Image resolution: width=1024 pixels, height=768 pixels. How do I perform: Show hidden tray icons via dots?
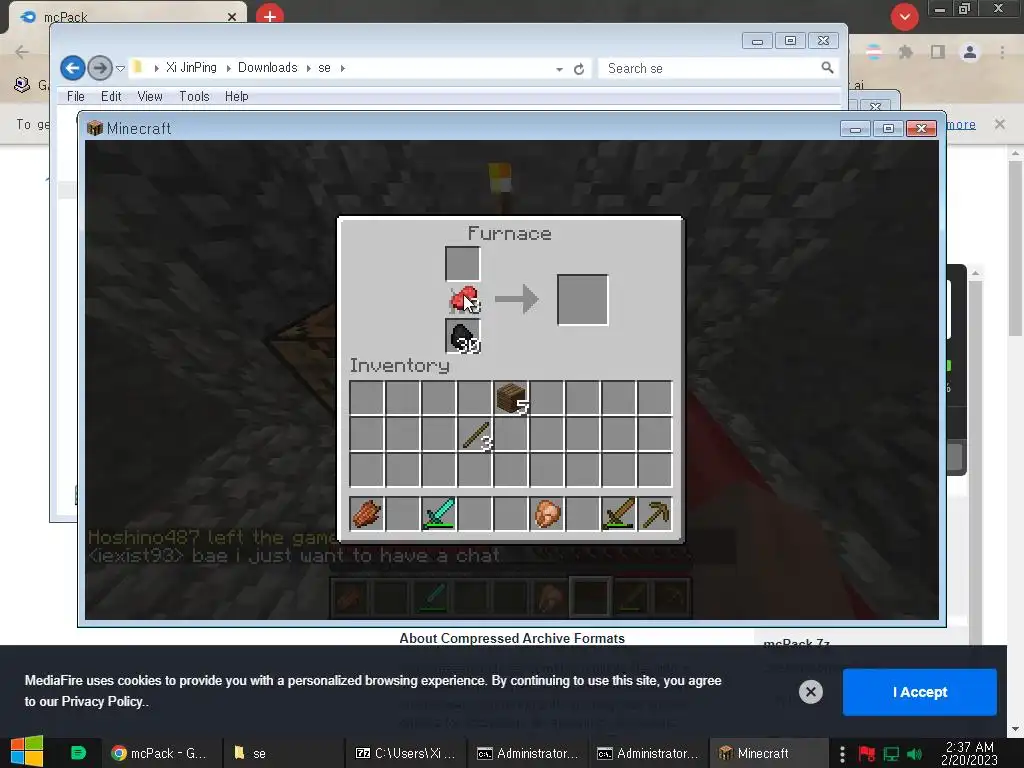842,754
